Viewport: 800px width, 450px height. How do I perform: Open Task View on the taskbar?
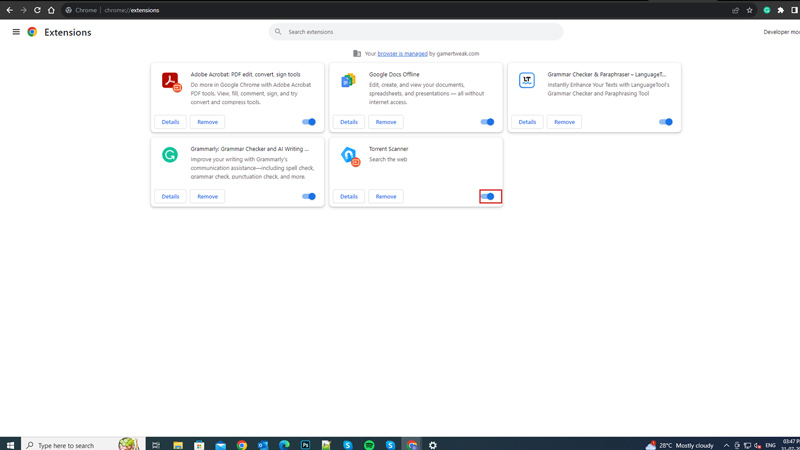[x=156, y=445]
